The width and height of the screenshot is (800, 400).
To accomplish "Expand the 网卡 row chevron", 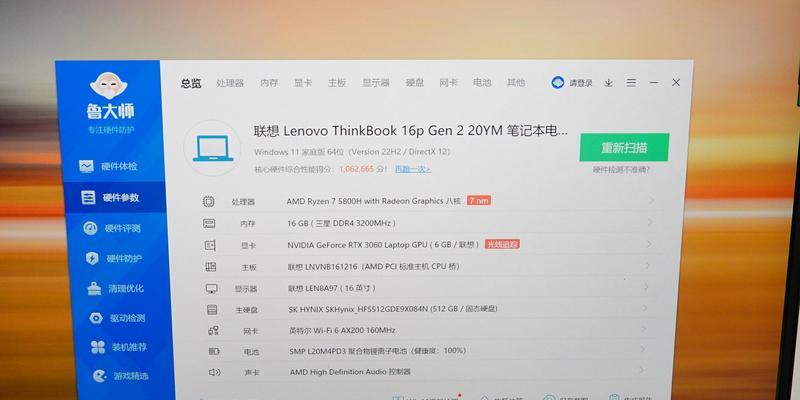I will [644, 329].
